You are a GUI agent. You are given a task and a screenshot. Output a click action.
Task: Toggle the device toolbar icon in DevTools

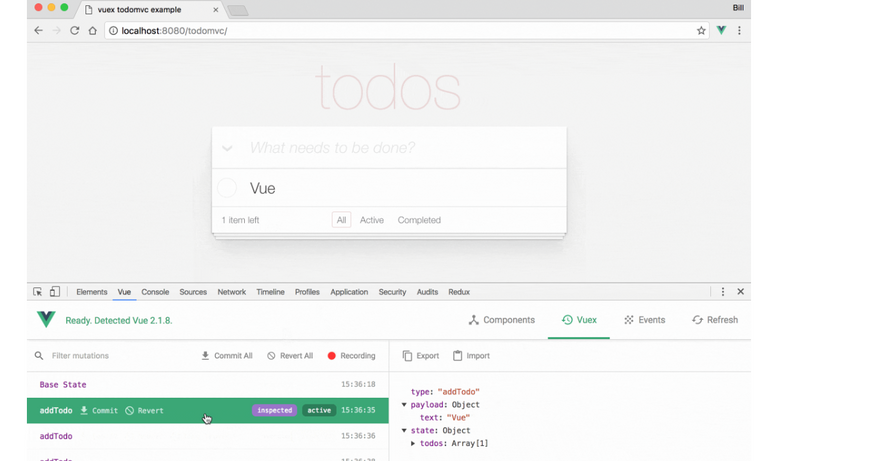tap(55, 292)
